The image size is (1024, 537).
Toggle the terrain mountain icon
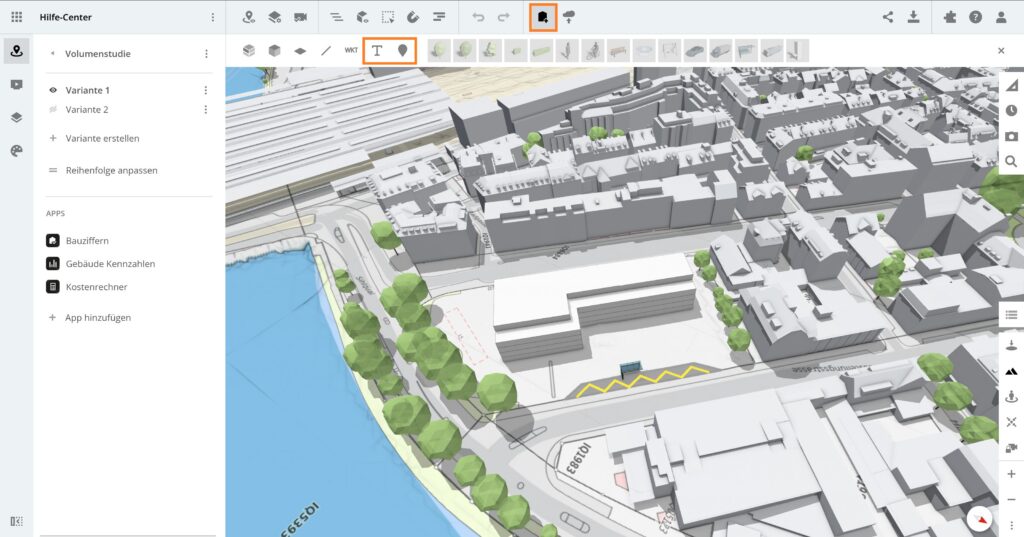pyautogui.click(x=1011, y=371)
